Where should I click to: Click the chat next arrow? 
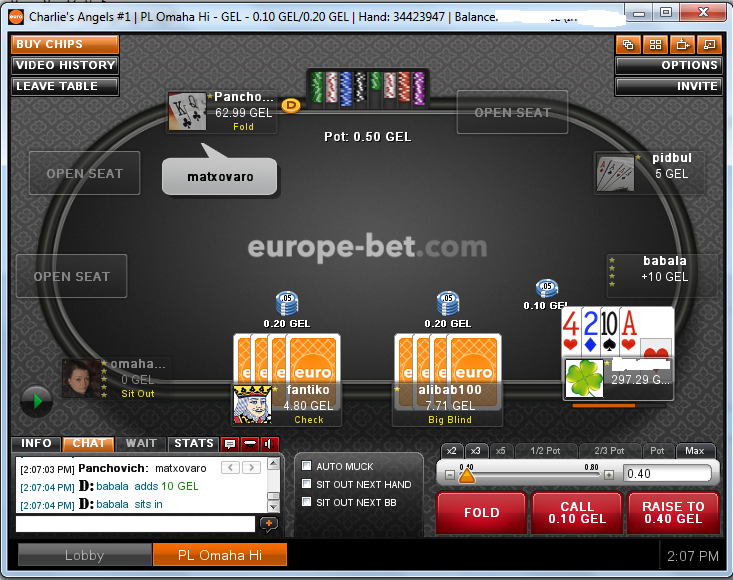(252, 467)
